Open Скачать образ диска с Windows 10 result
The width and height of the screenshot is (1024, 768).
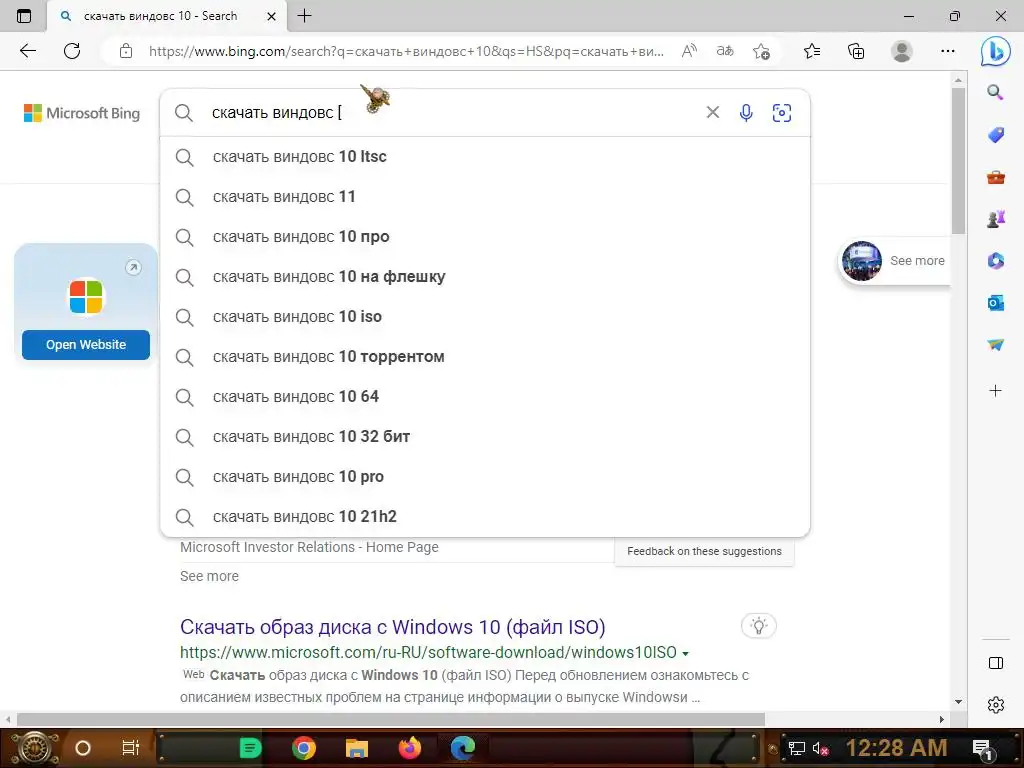[x=392, y=627]
